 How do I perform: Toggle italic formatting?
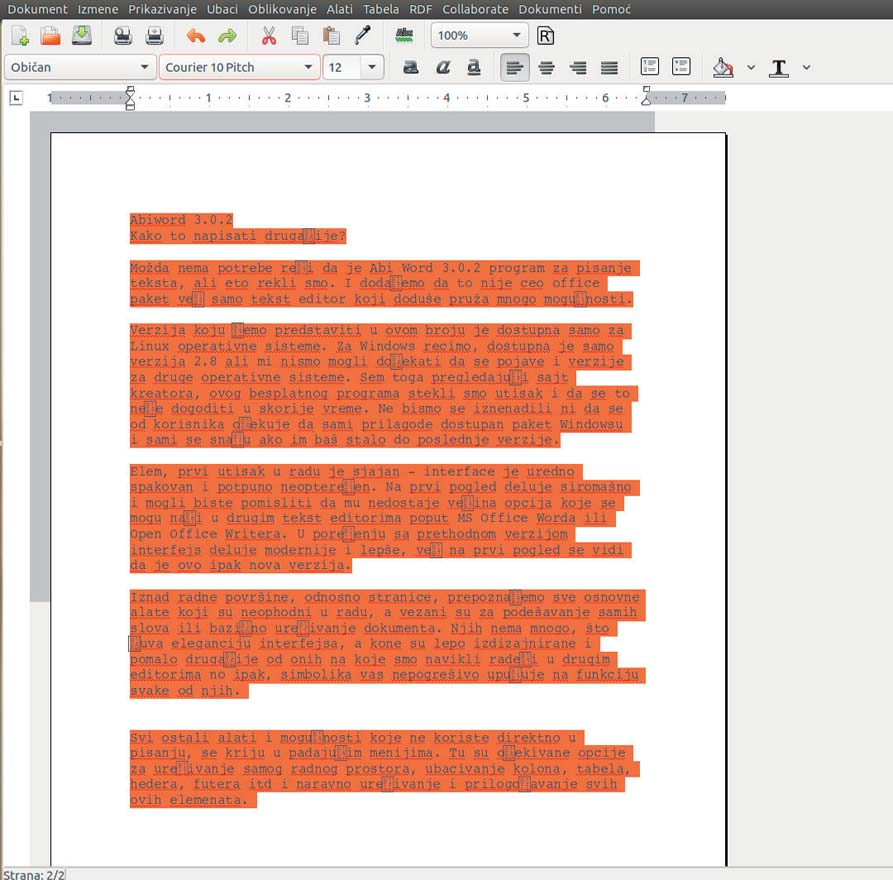pos(443,67)
